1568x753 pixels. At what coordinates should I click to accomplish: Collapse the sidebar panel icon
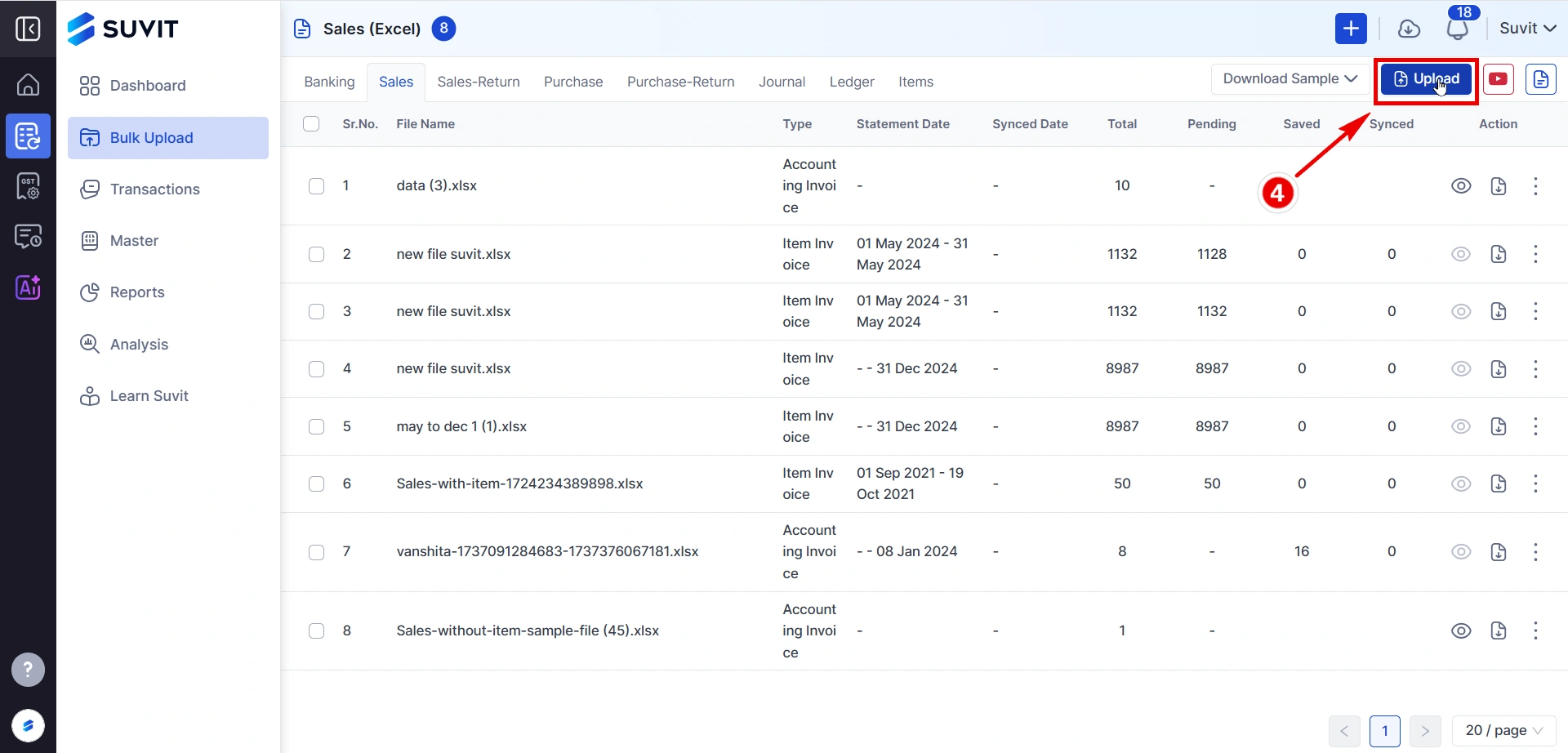point(28,29)
